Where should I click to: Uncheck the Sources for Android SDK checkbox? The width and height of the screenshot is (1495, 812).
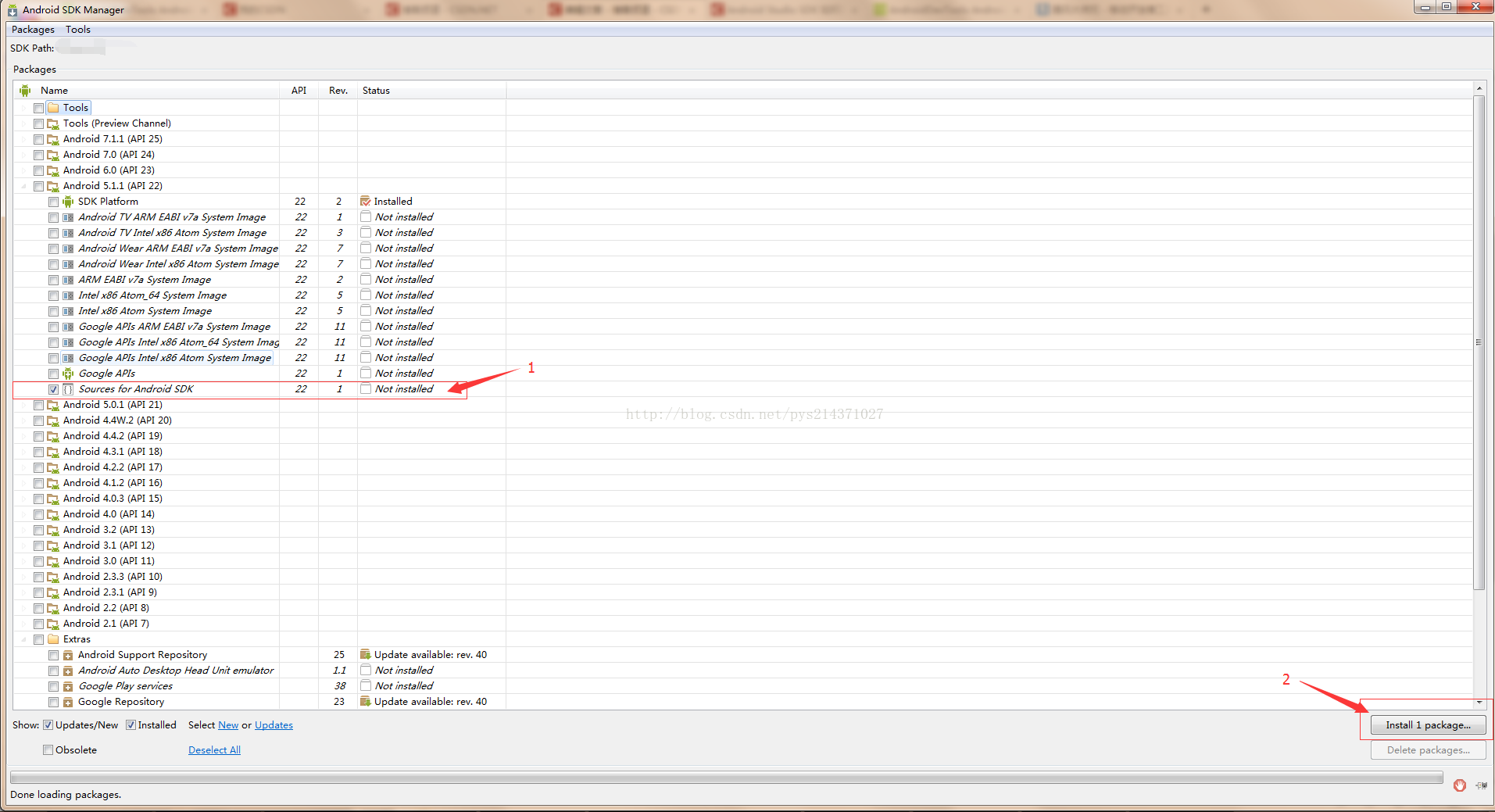[x=53, y=389]
